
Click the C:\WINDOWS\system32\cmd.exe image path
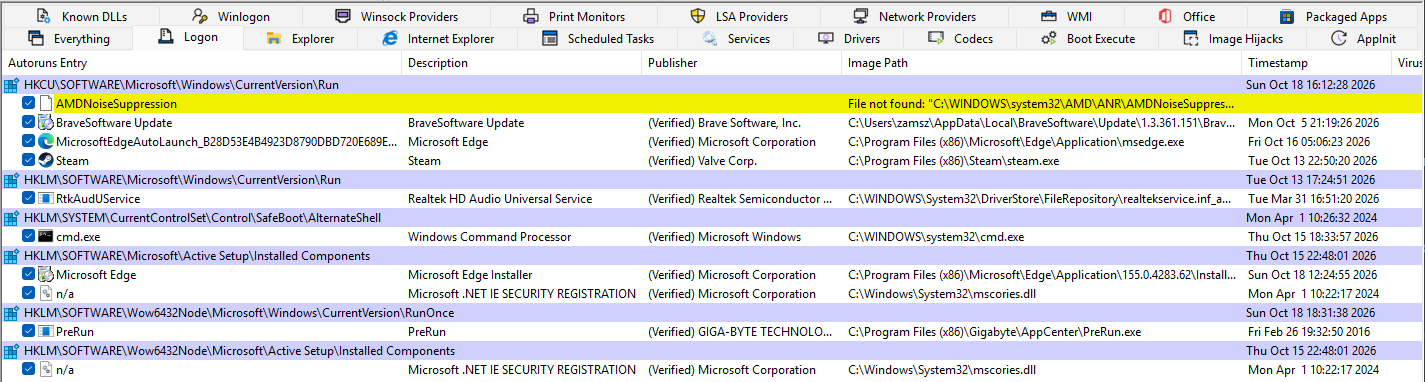click(936, 237)
